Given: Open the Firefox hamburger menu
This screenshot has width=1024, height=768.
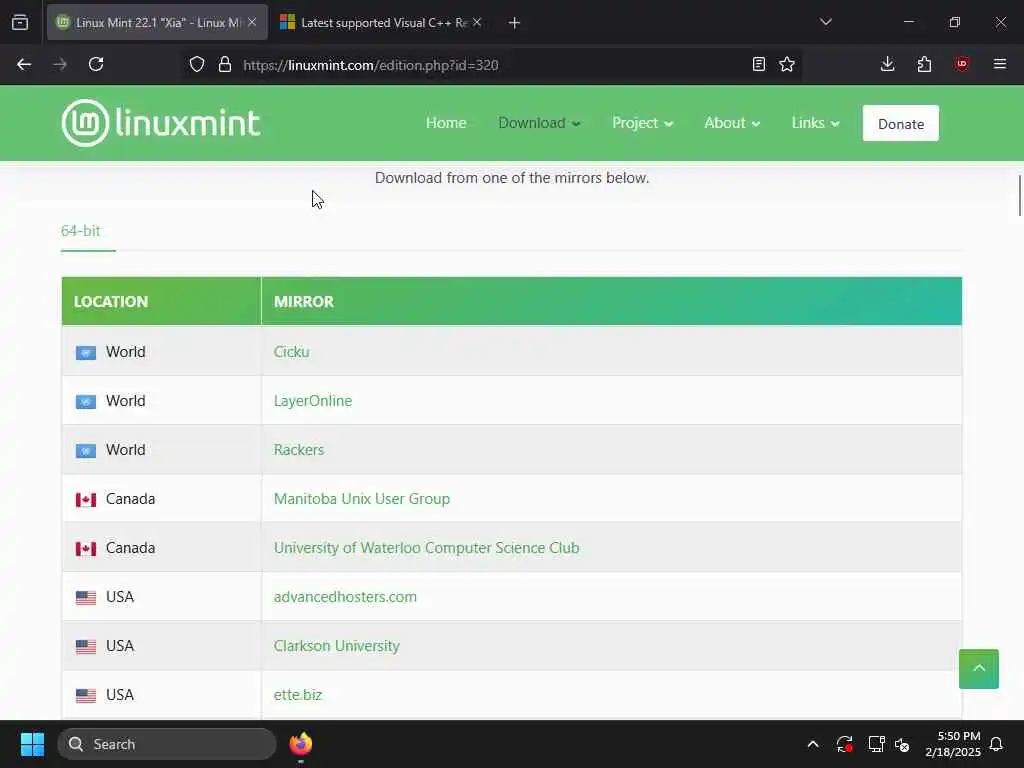Looking at the screenshot, I should point(999,64).
